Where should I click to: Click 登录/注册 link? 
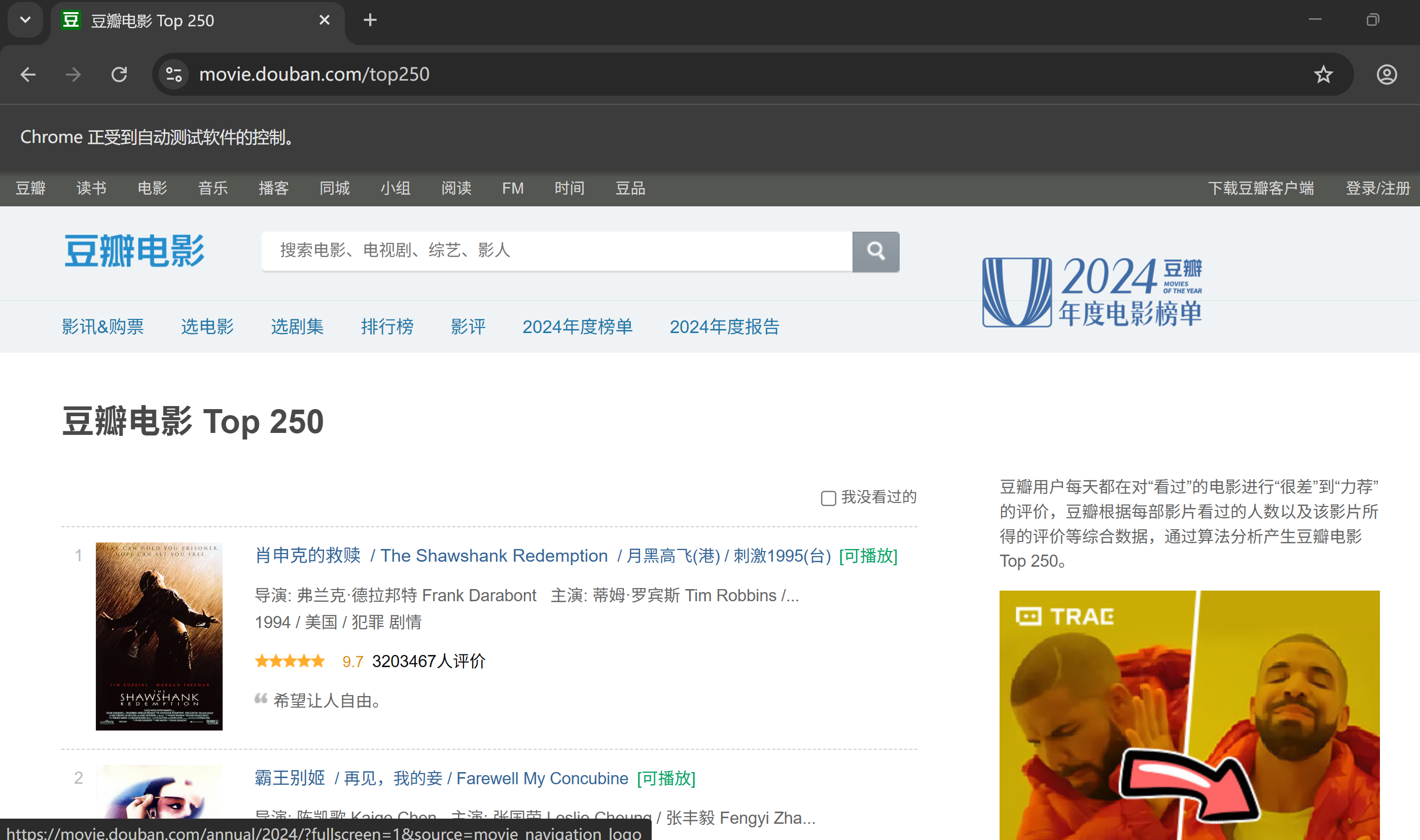[1377, 188]
